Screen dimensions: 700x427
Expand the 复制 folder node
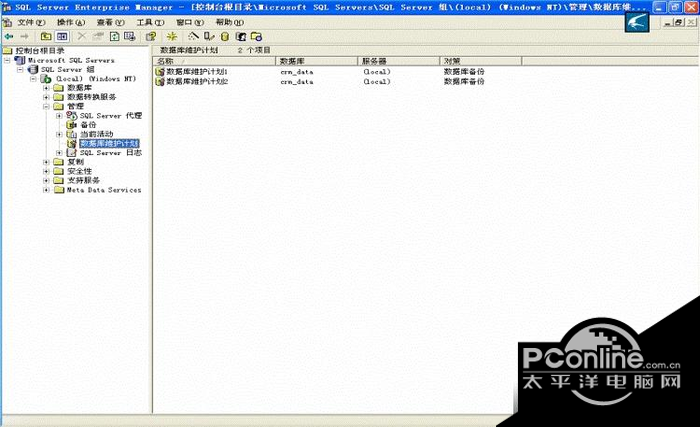click(46, 162)
